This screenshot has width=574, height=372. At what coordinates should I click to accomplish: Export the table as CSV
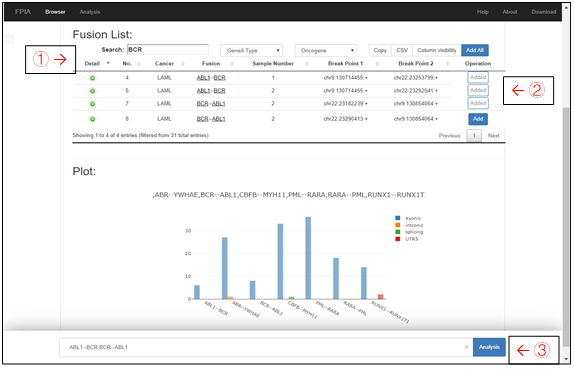tap(402, 50)
